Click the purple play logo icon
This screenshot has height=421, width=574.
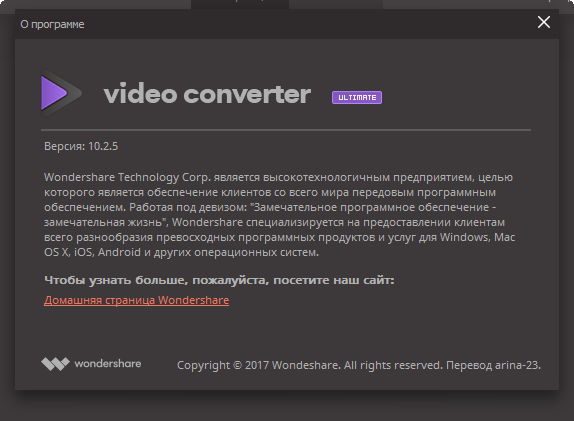(61, 93)
